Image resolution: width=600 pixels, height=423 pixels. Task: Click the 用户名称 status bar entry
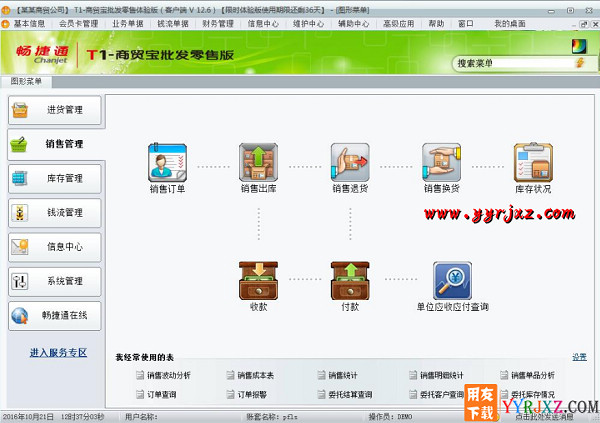click(141, 416)
